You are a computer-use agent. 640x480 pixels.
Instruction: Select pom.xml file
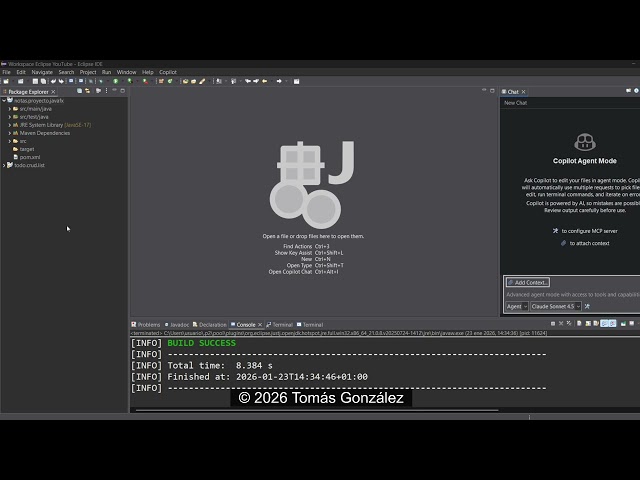(x=27, y=157)
